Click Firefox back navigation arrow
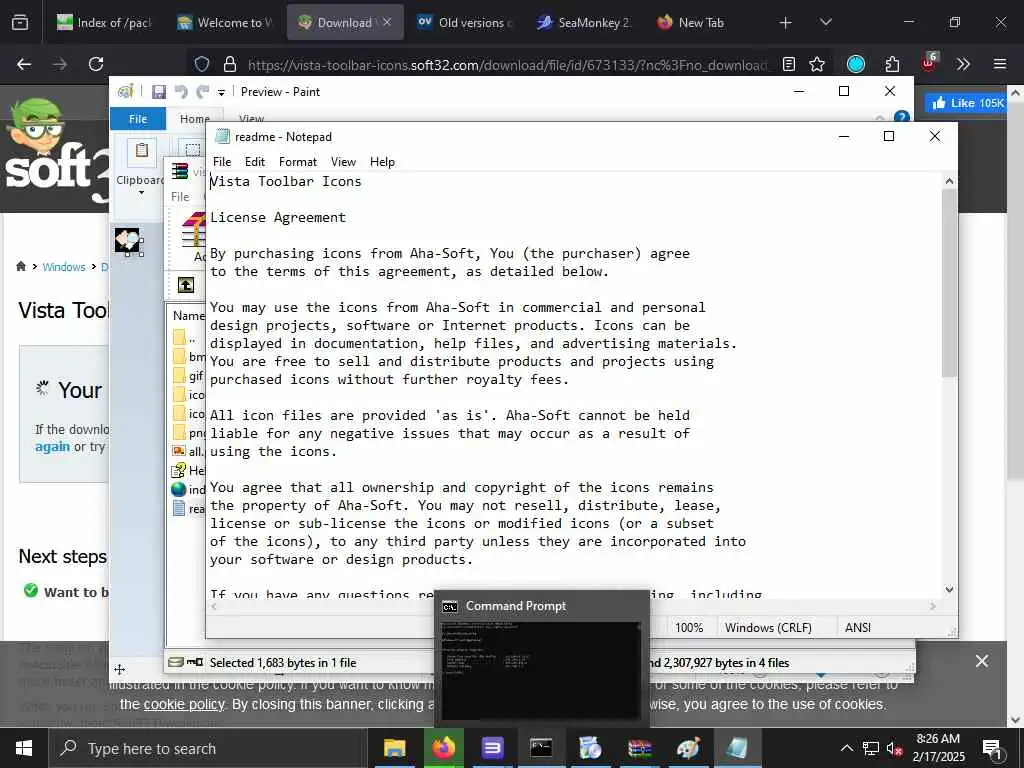Viewport: 1024px width, 768px height. click(x=24, y=64)
